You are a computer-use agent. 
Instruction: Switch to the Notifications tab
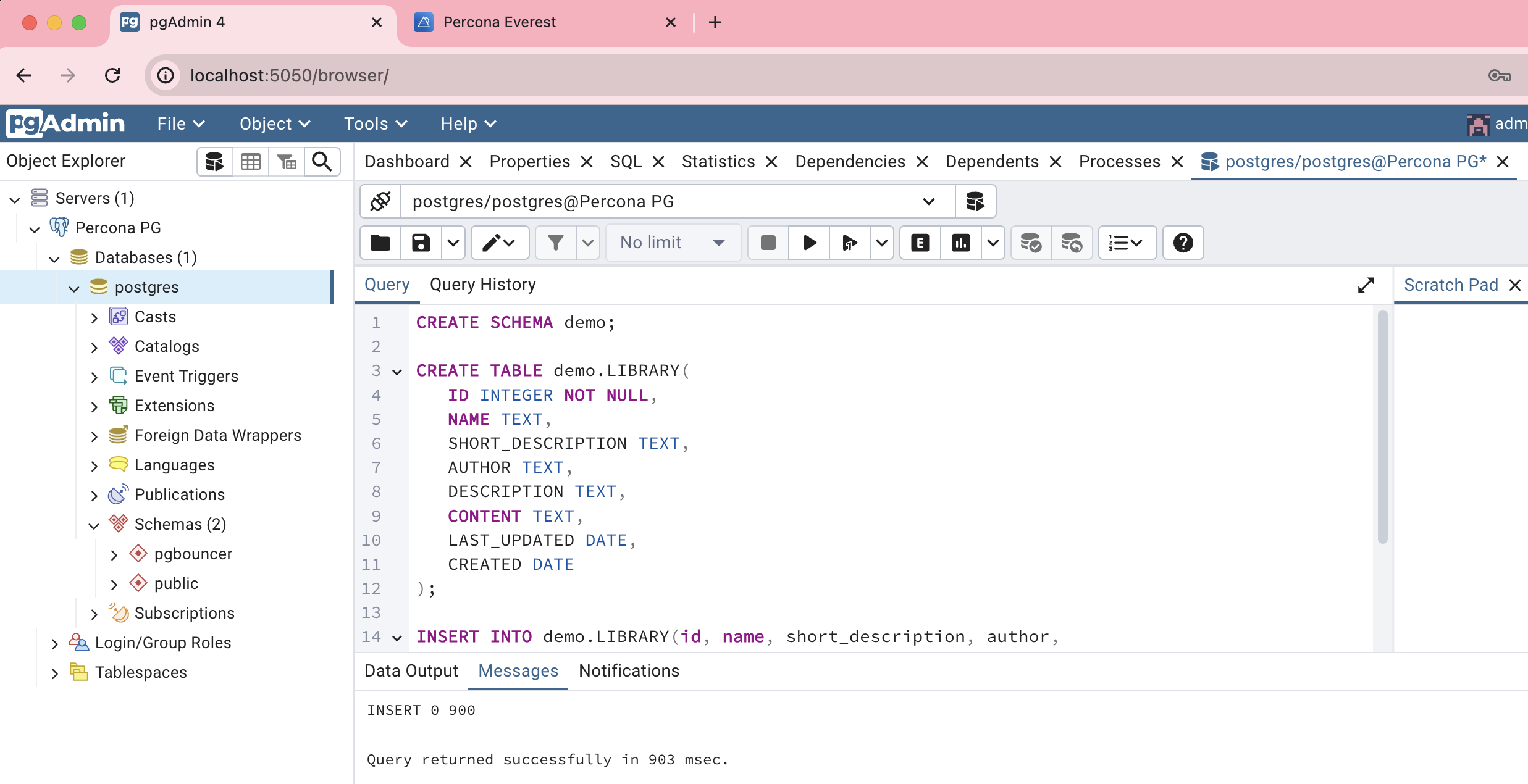(x=628, y=671)
